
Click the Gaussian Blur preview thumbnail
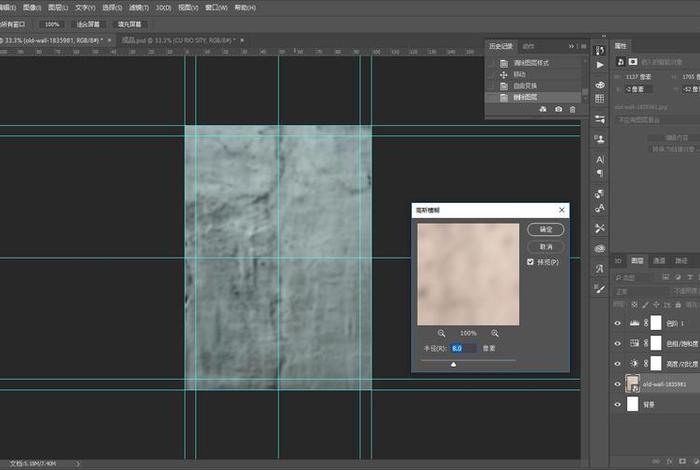[468, 274]
